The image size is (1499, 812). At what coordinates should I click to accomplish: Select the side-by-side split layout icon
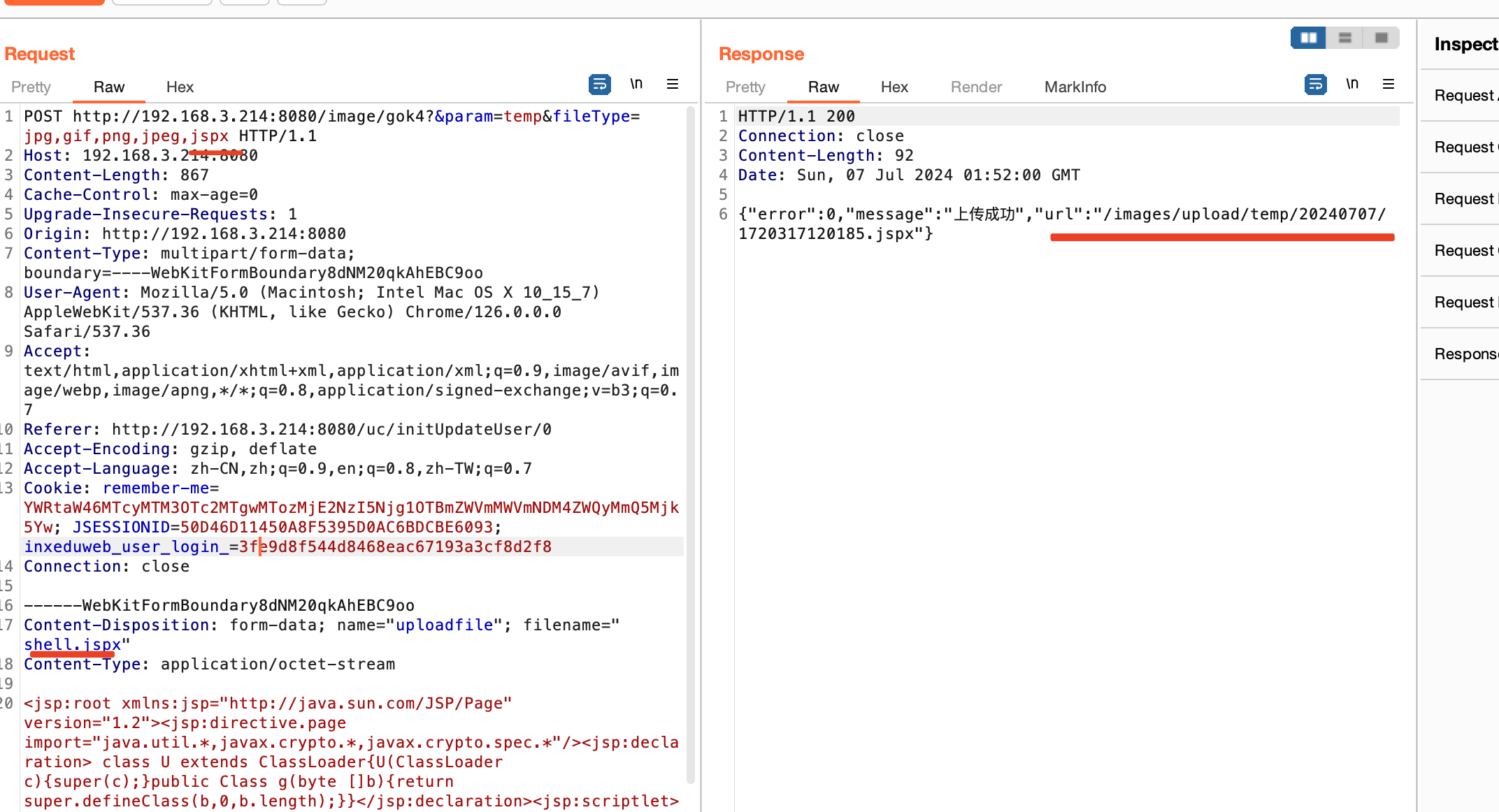1308,38
